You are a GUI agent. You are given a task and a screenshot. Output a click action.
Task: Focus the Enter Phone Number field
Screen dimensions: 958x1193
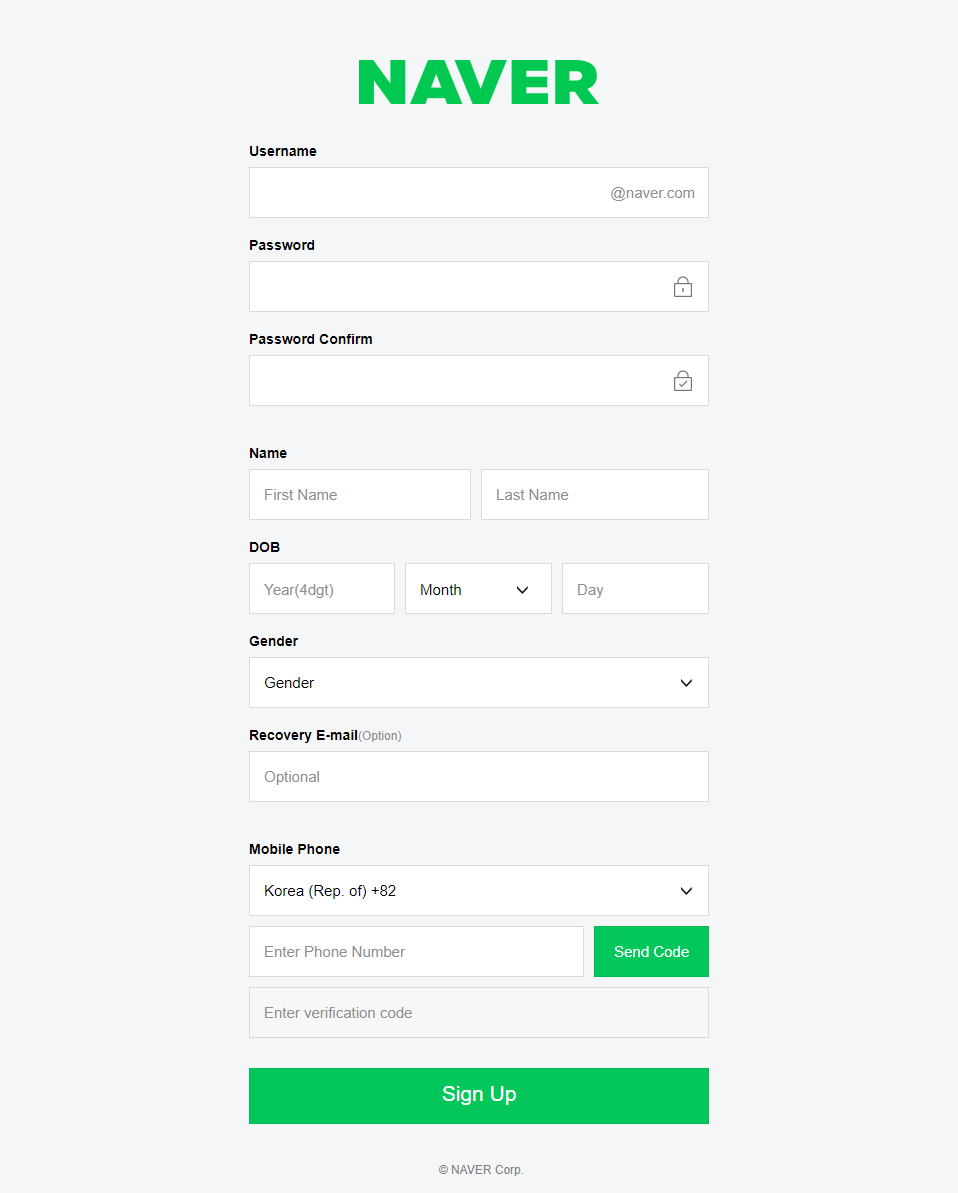point(416,952)
